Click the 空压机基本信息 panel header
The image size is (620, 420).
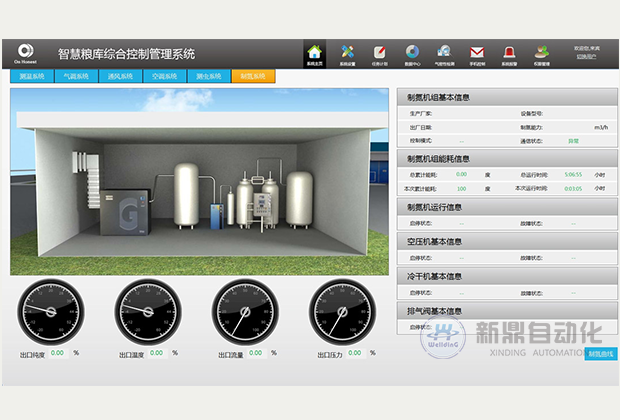pos(507,242)
